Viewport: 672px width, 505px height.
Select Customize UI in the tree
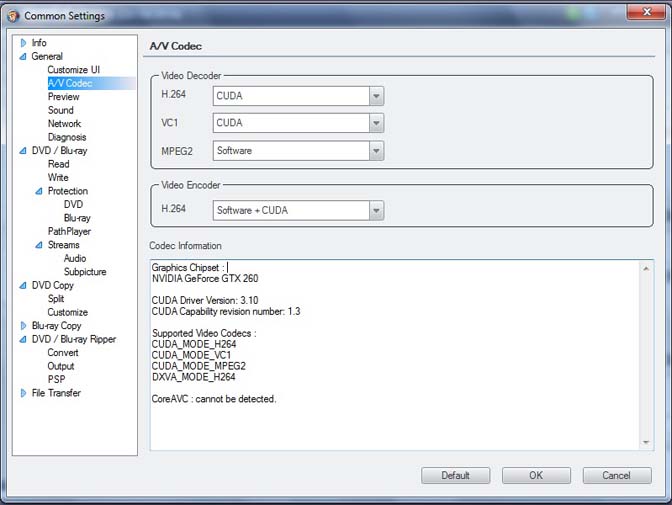[74, 70]
